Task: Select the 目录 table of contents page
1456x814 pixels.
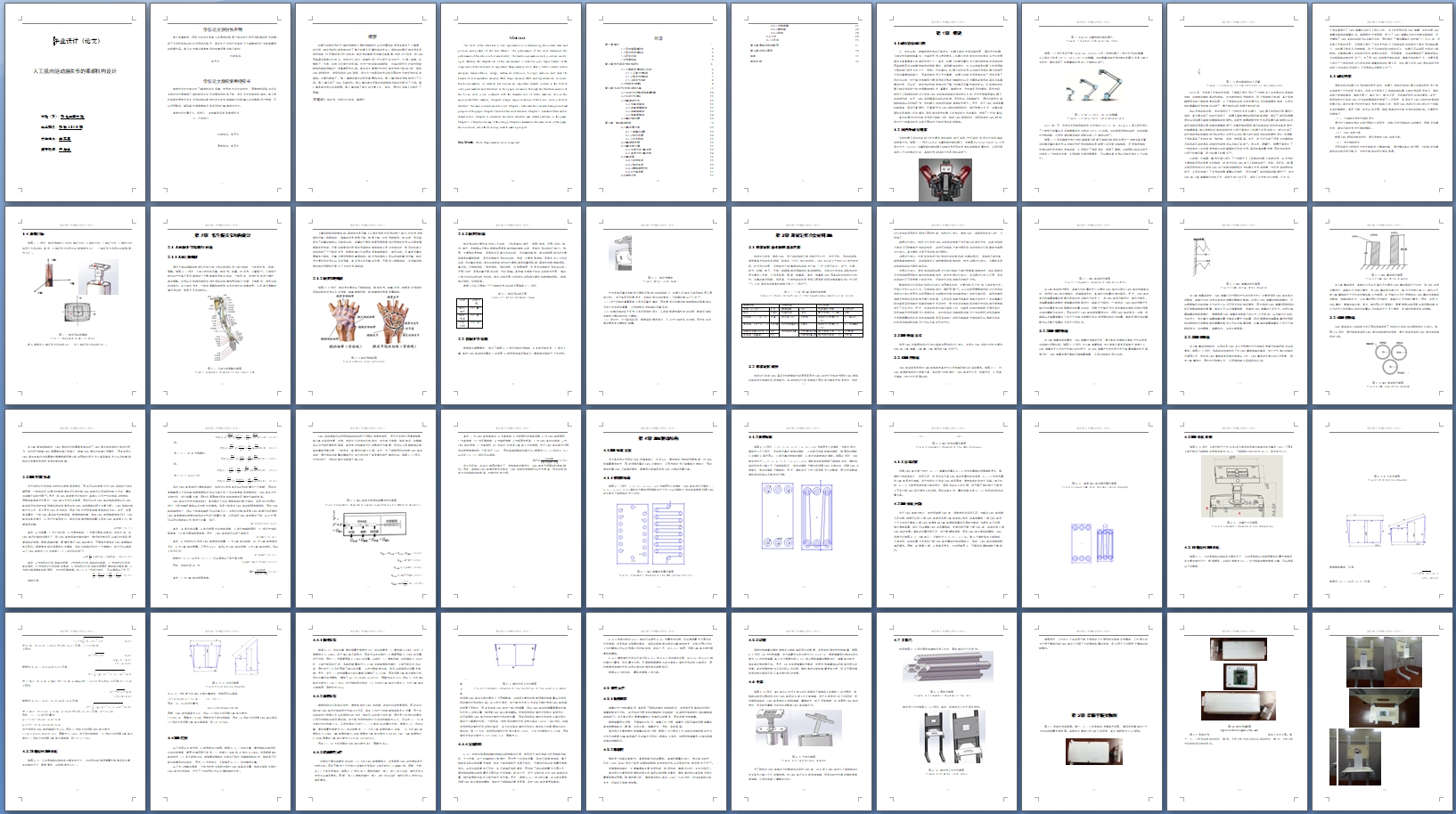Action: pos(657,37)
